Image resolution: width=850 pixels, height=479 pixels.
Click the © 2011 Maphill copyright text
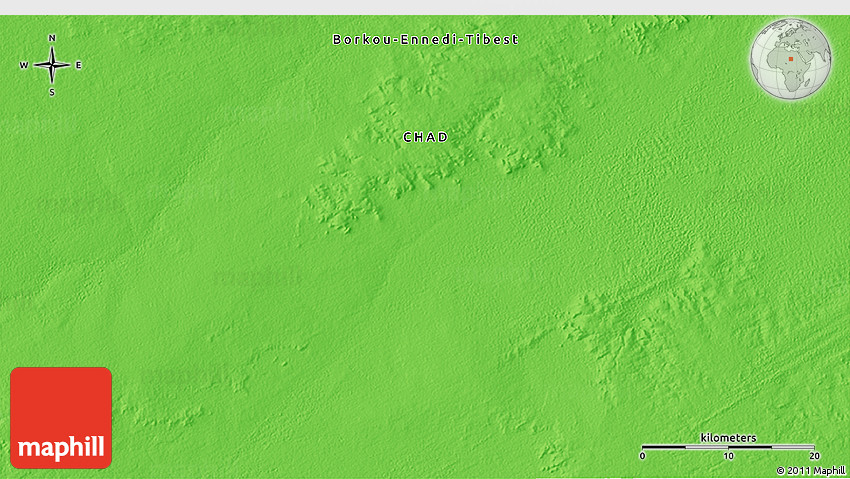[x=810, y=471]
